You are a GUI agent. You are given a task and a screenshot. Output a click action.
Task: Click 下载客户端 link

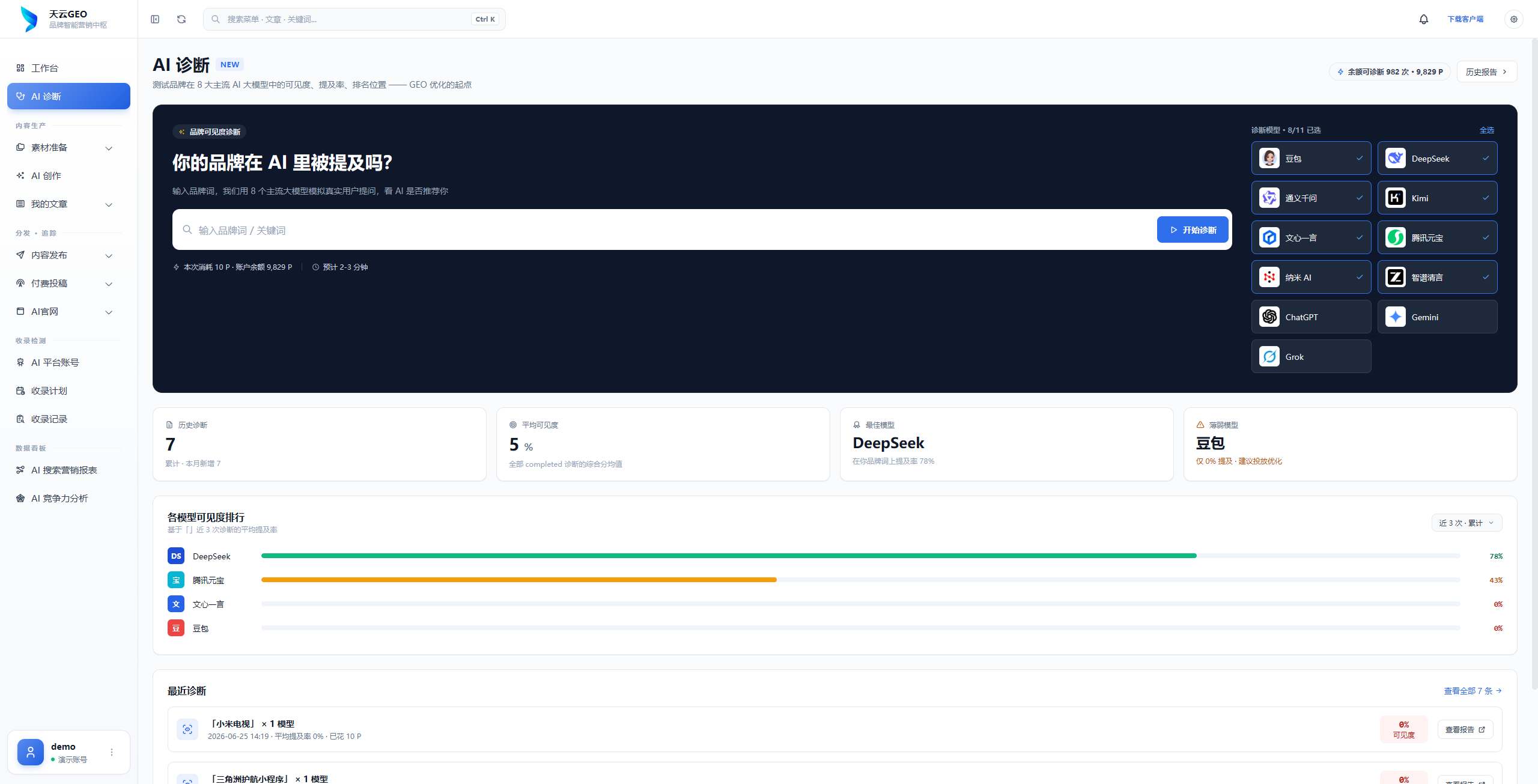[x=1465, y=19]
